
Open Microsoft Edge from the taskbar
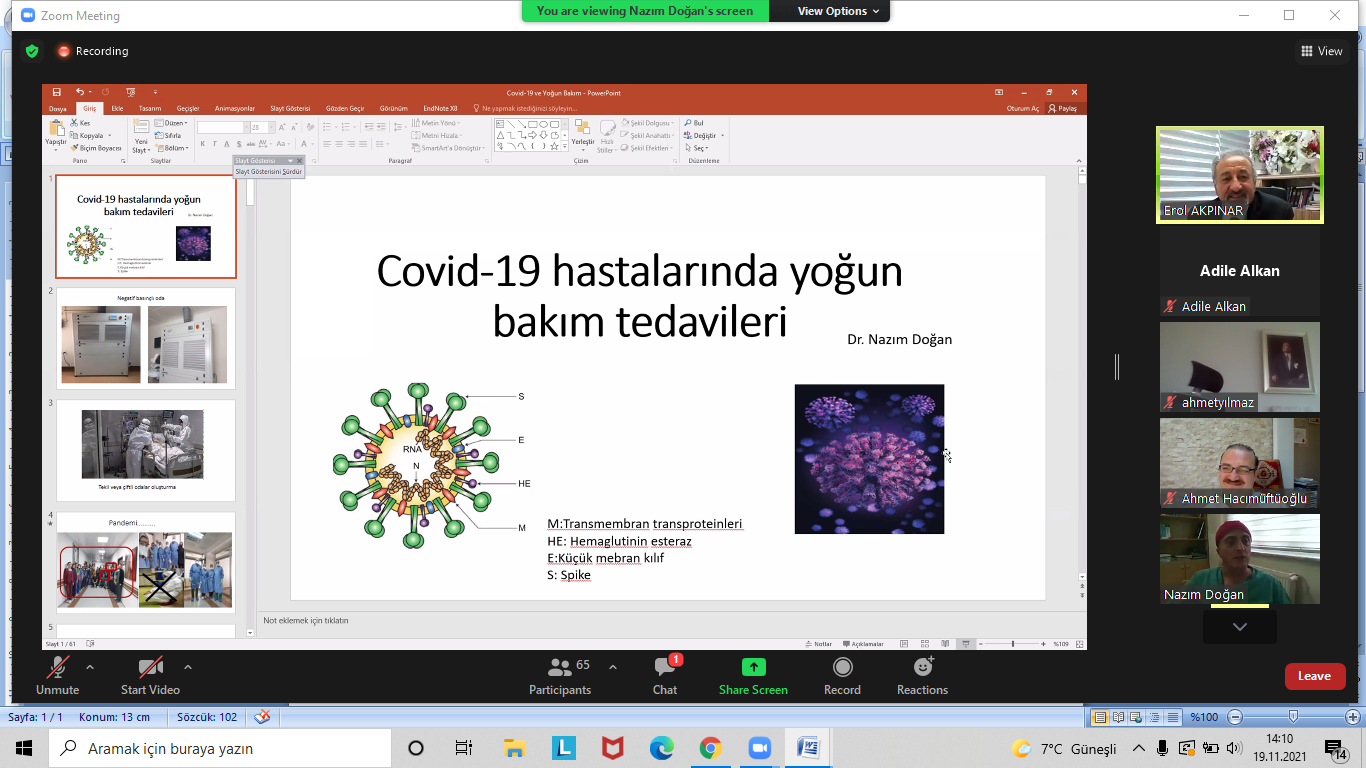(x=661, y=748)
